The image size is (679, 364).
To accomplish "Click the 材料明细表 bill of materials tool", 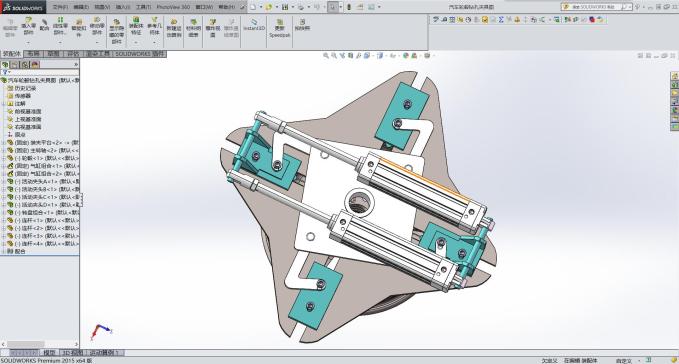I will 193,28.
